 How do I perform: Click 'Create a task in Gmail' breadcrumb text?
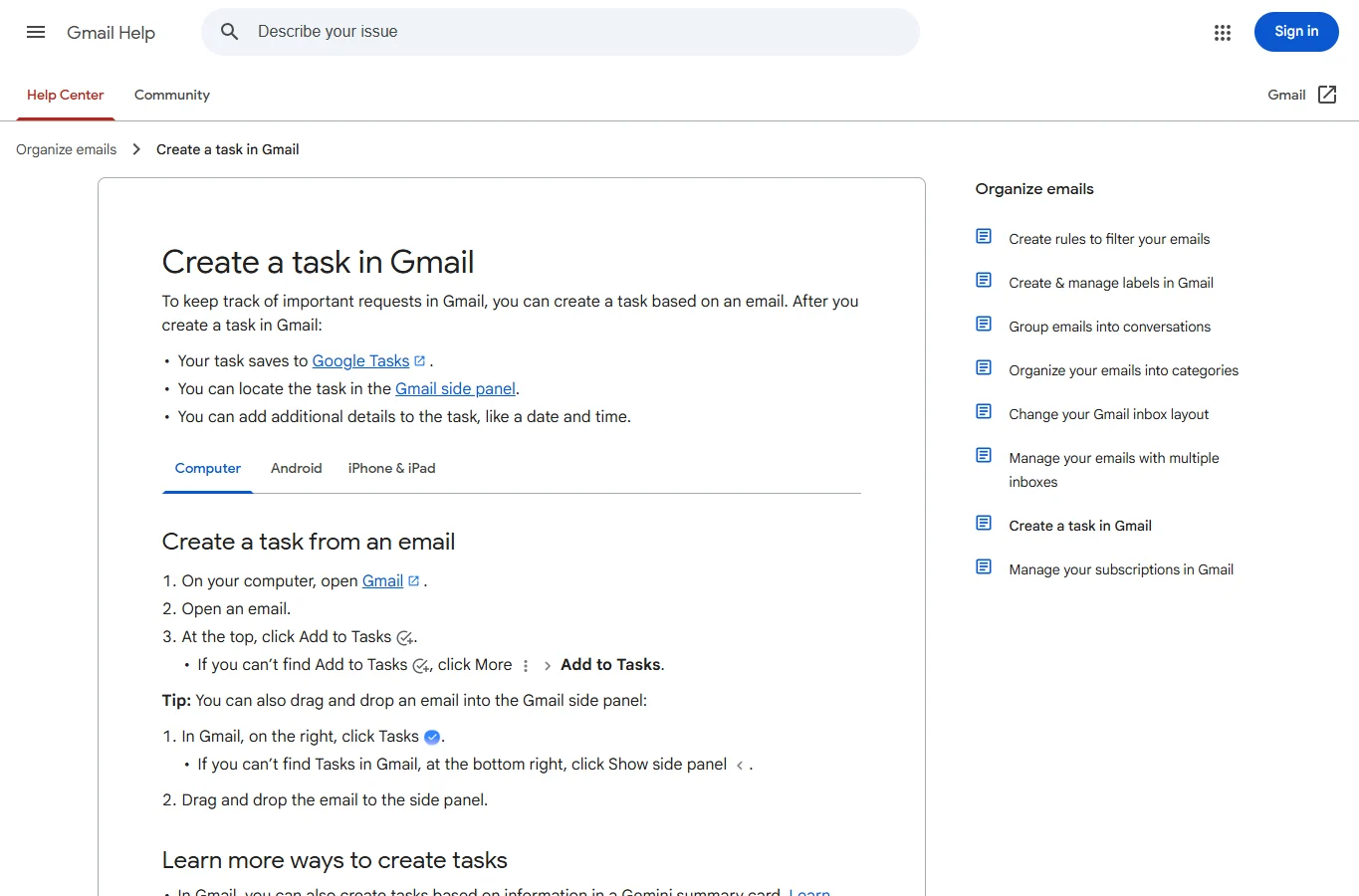click(x=227, y=149)
